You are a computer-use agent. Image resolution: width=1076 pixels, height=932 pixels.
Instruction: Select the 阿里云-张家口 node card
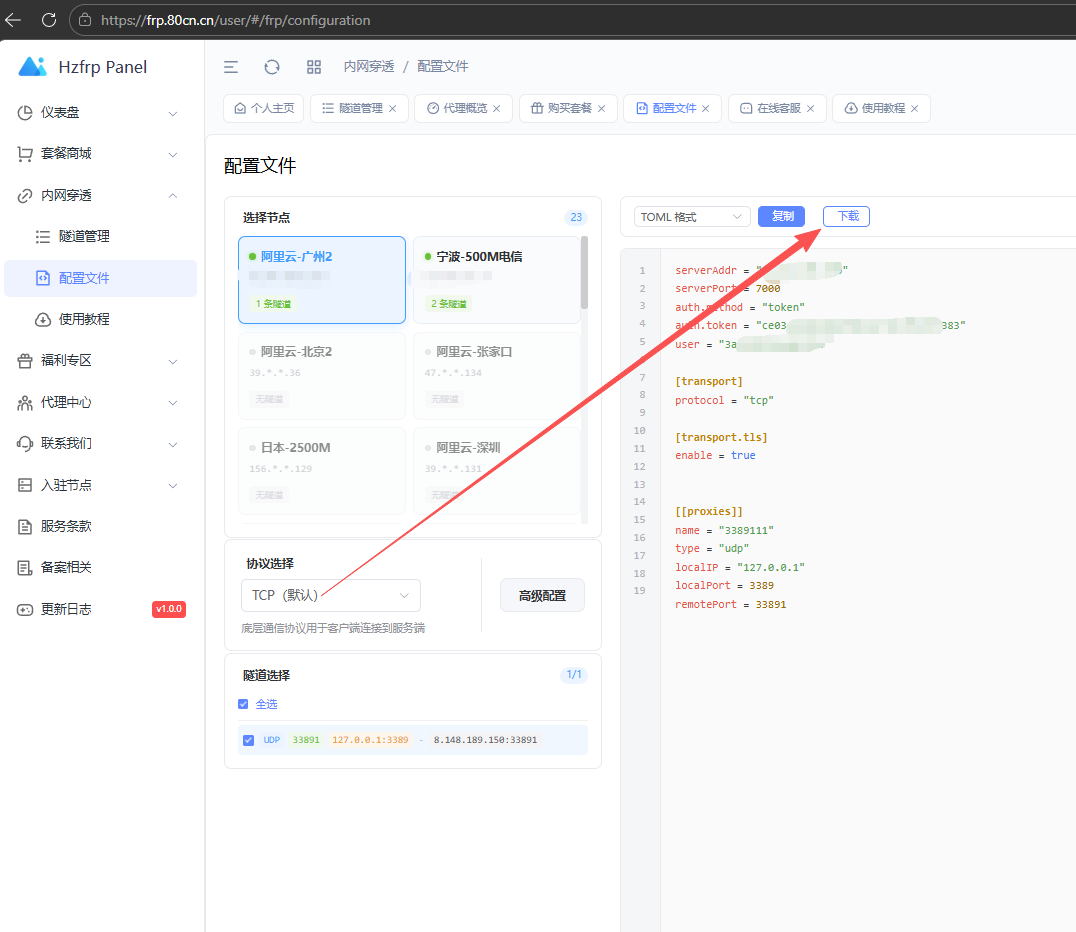497,375
